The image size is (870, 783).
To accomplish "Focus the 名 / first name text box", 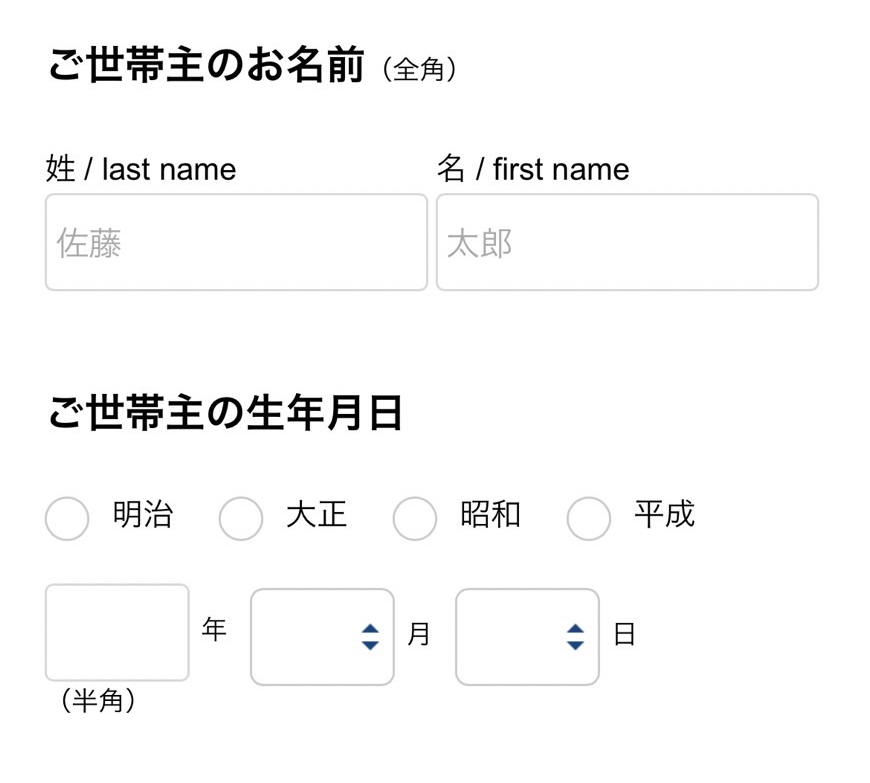I will point(627,242).
